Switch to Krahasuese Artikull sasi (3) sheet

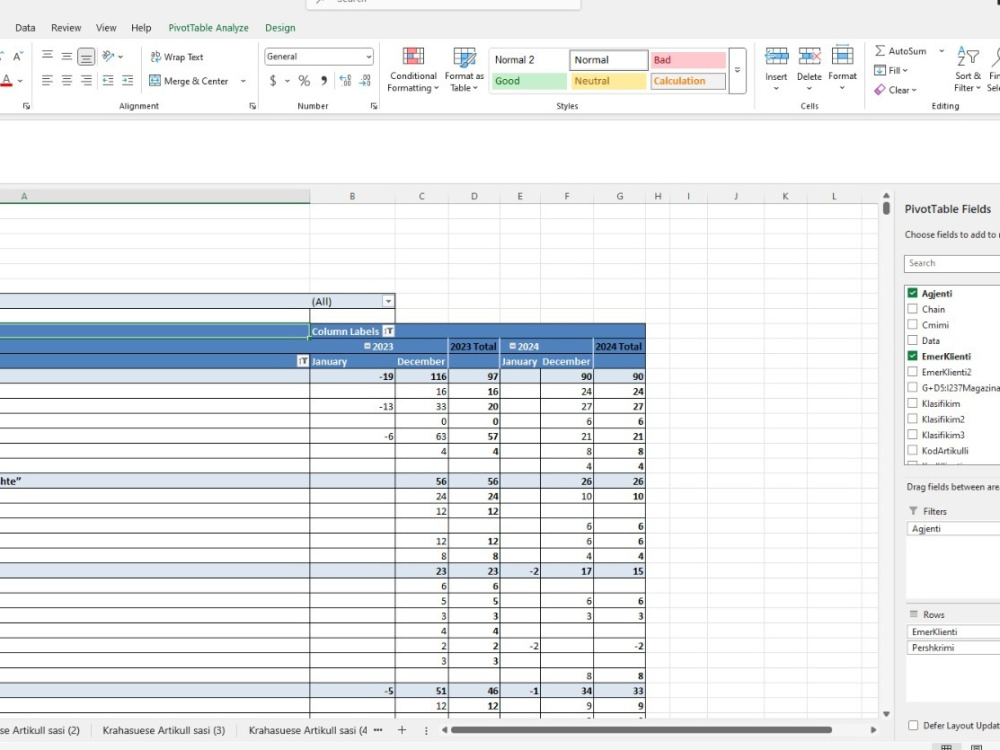click(x=164, y=730)
